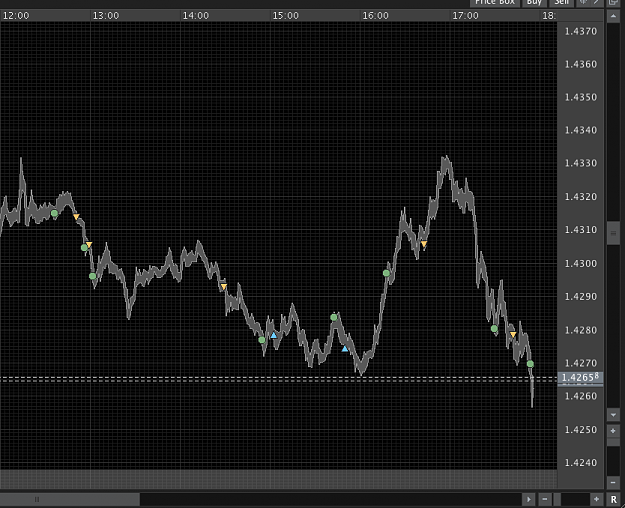Click the 12:00 time axis label
Image resolution: width=625 pixels, height=508 pixels.
coord(16,16)
